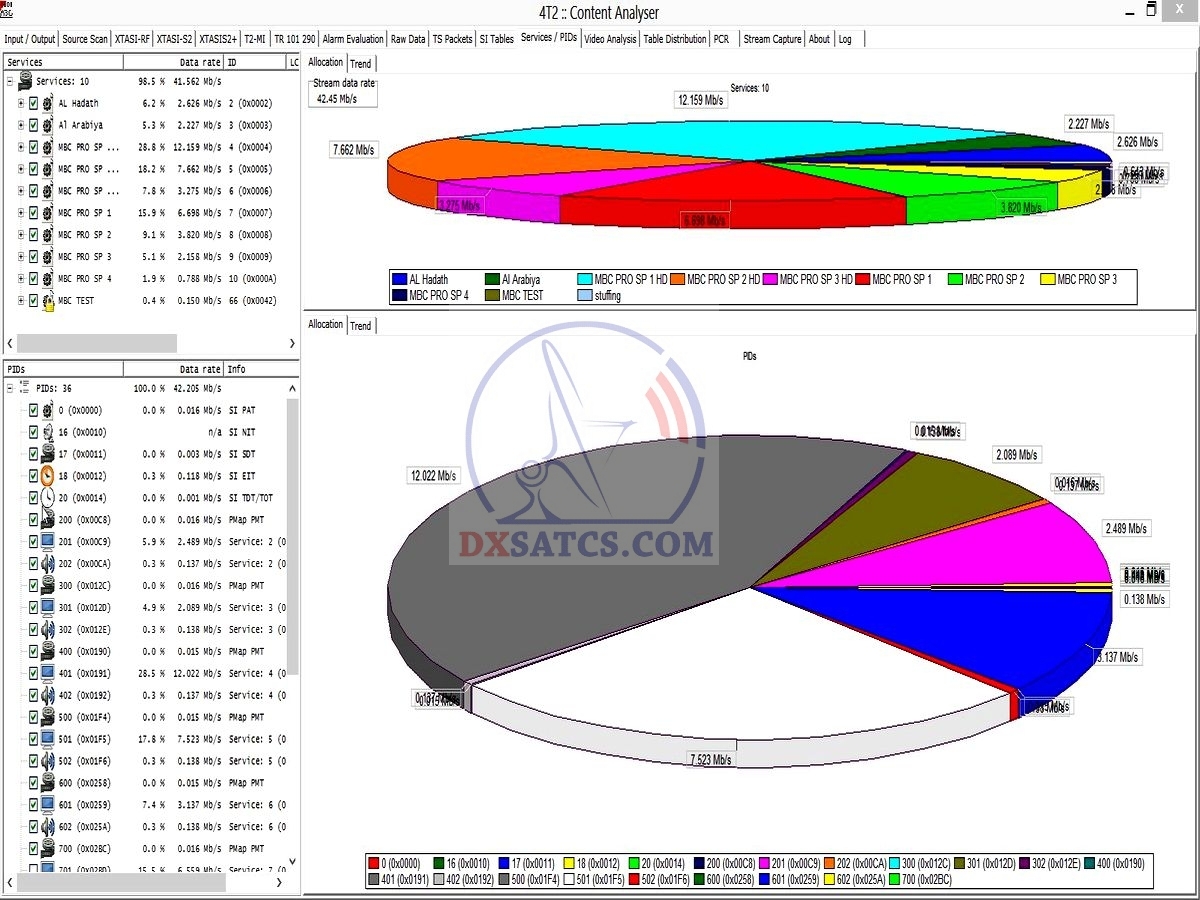1200x900 pixels.
Task: Click the audio speaker icon for PID 502
Action: [47, 761]
